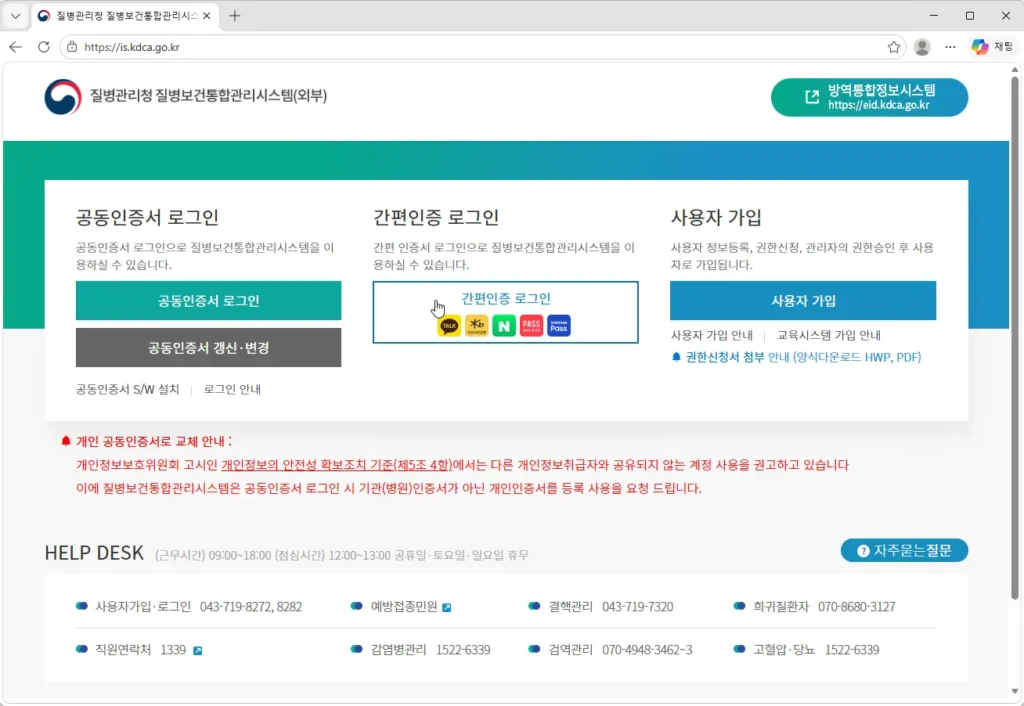
Task: Click 검역관리 070-4948-3462~3 entry
Action: point(610,650)
